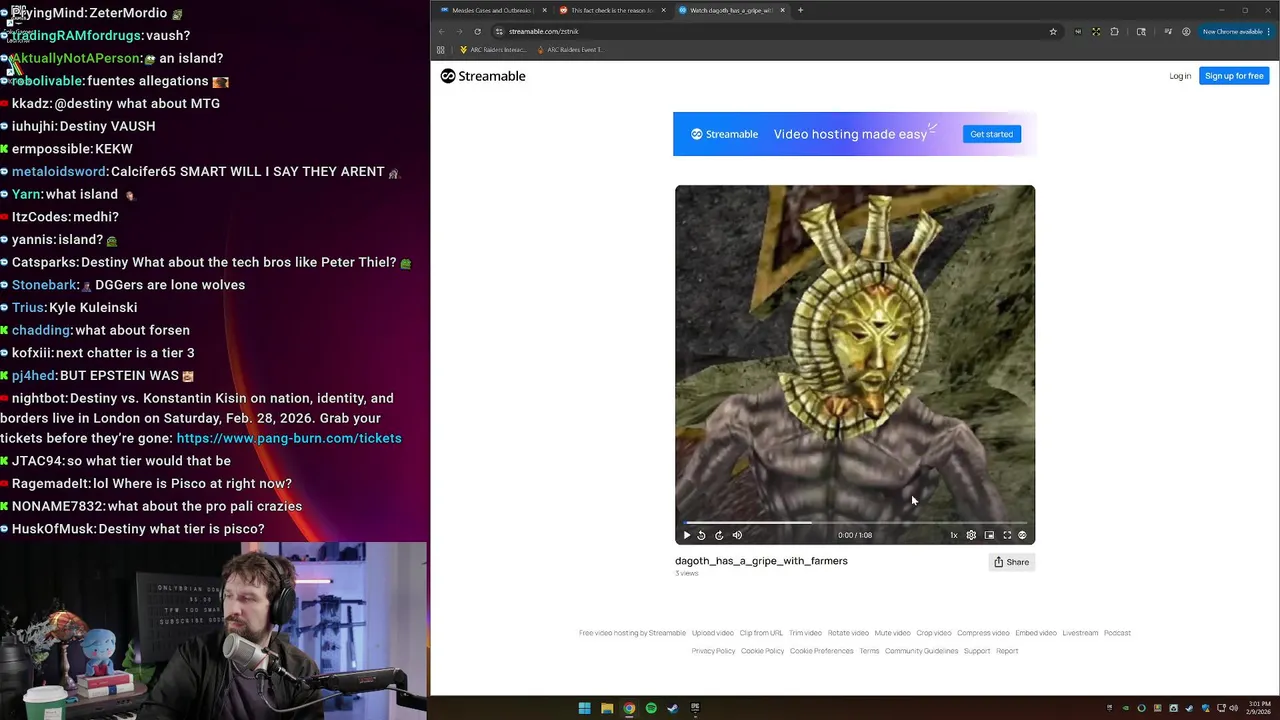1280x720 pixels.
Task: Open the Compress video footer link
Action: point(983,633)
